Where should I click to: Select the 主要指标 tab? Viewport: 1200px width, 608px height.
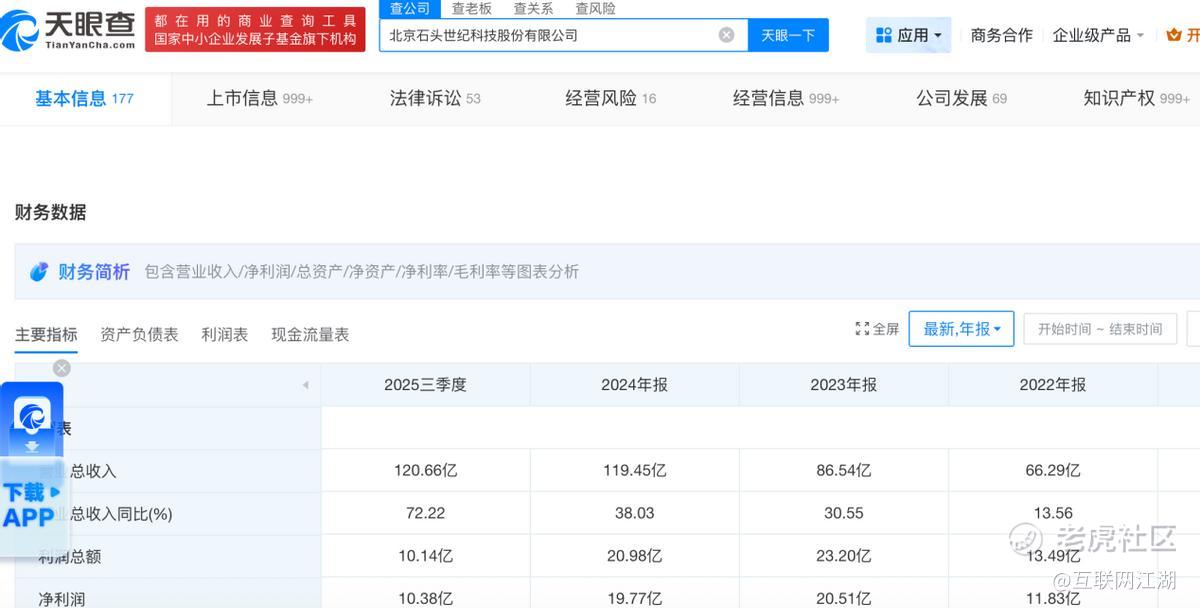coord(46,334)
